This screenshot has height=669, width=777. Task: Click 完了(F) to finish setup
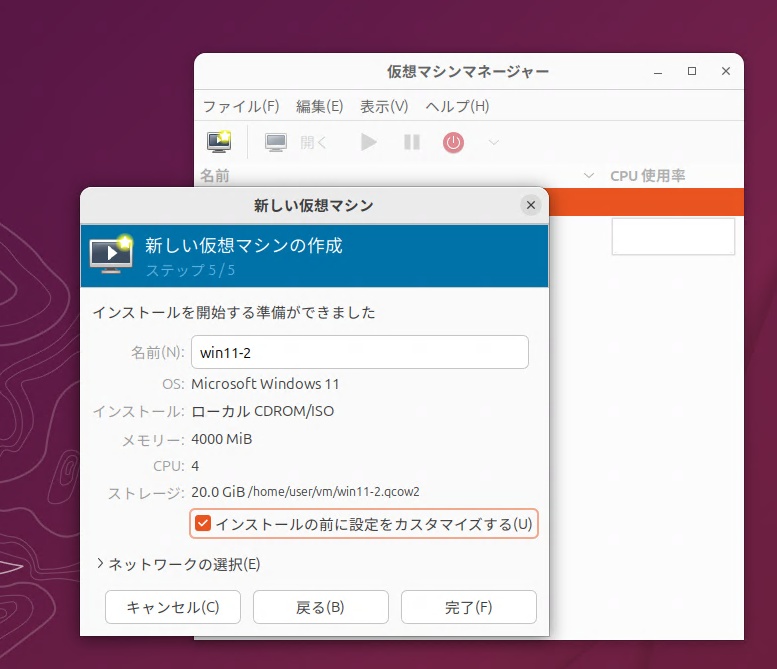468,607
